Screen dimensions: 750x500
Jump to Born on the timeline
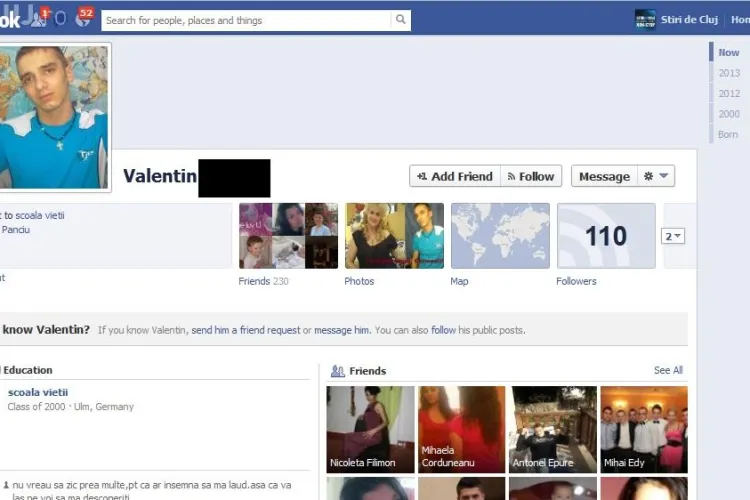(x=727, y=134)
